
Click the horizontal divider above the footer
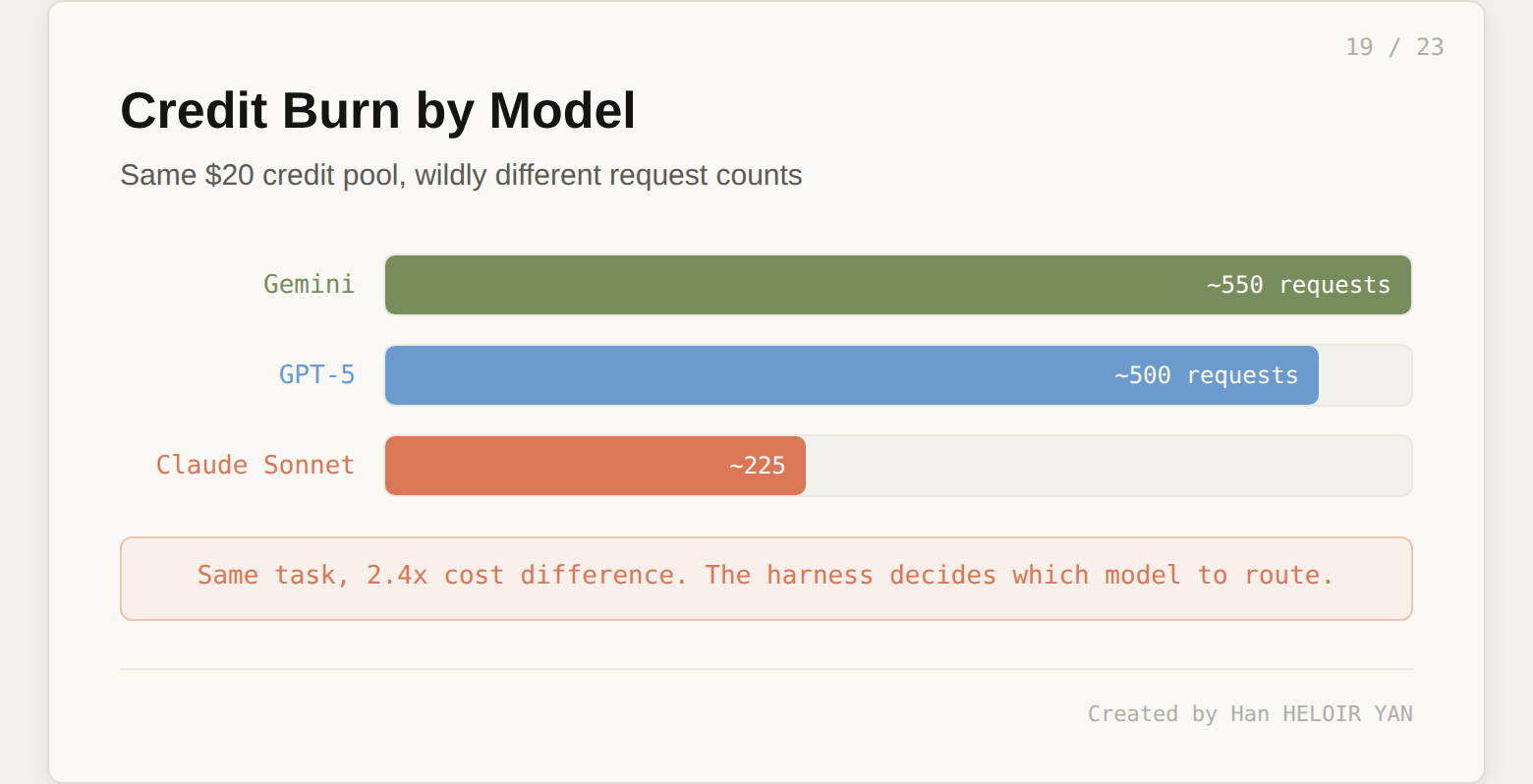click(x=766, y=669)
